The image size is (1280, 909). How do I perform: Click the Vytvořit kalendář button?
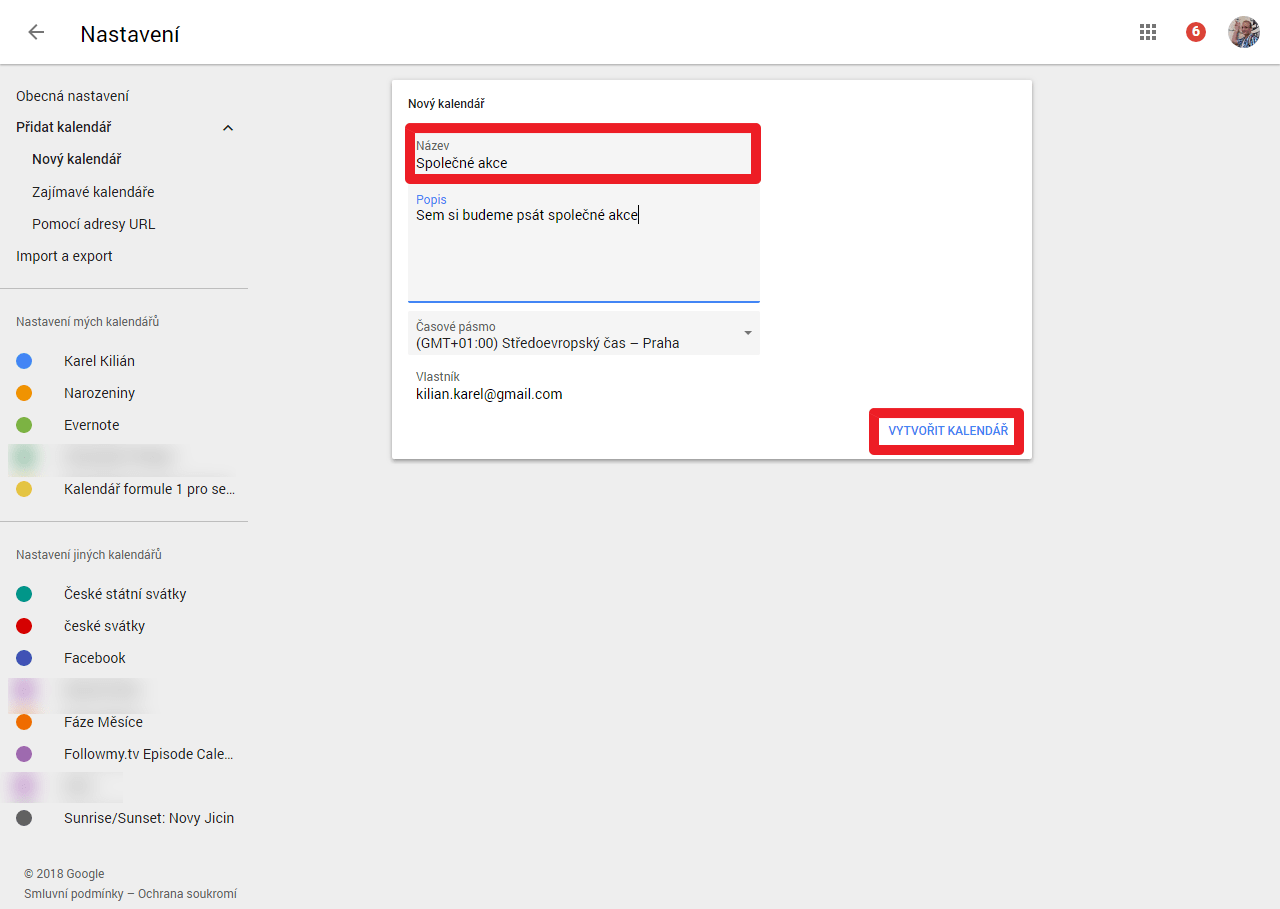pos(947,431)
